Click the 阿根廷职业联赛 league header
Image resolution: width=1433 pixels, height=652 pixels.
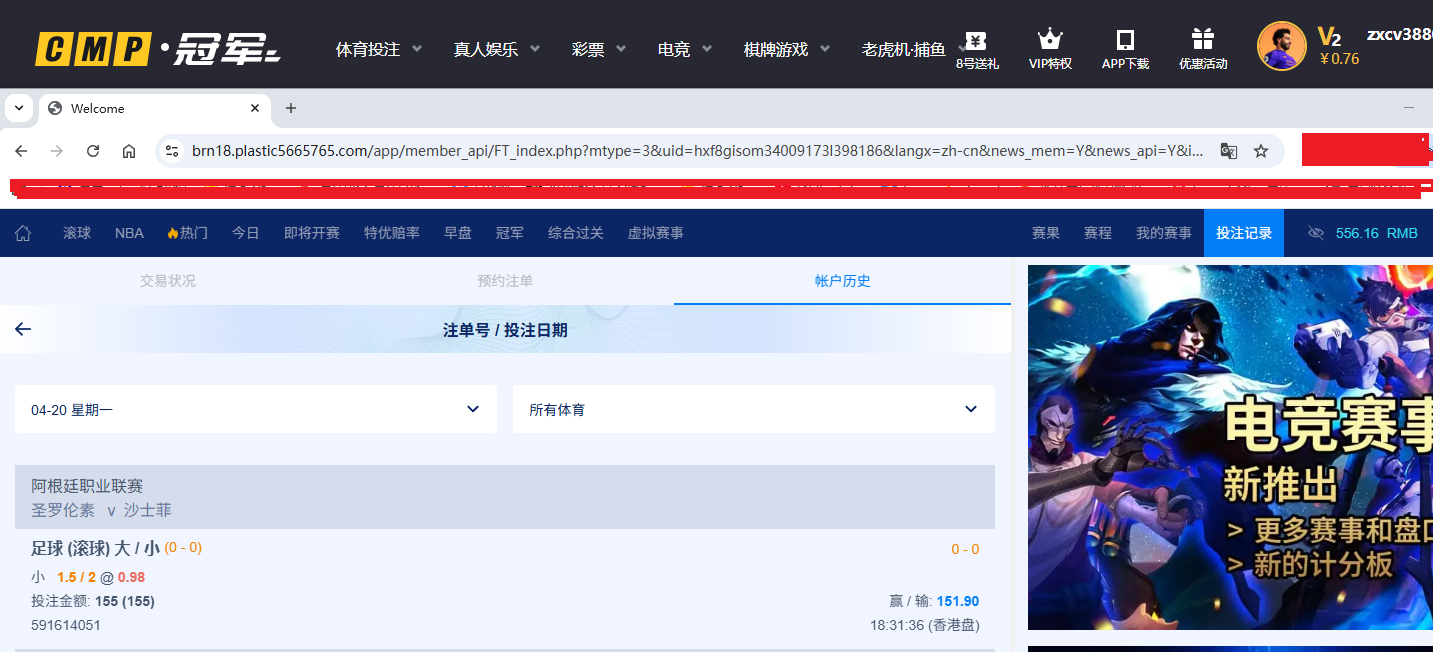click(87, 486)
